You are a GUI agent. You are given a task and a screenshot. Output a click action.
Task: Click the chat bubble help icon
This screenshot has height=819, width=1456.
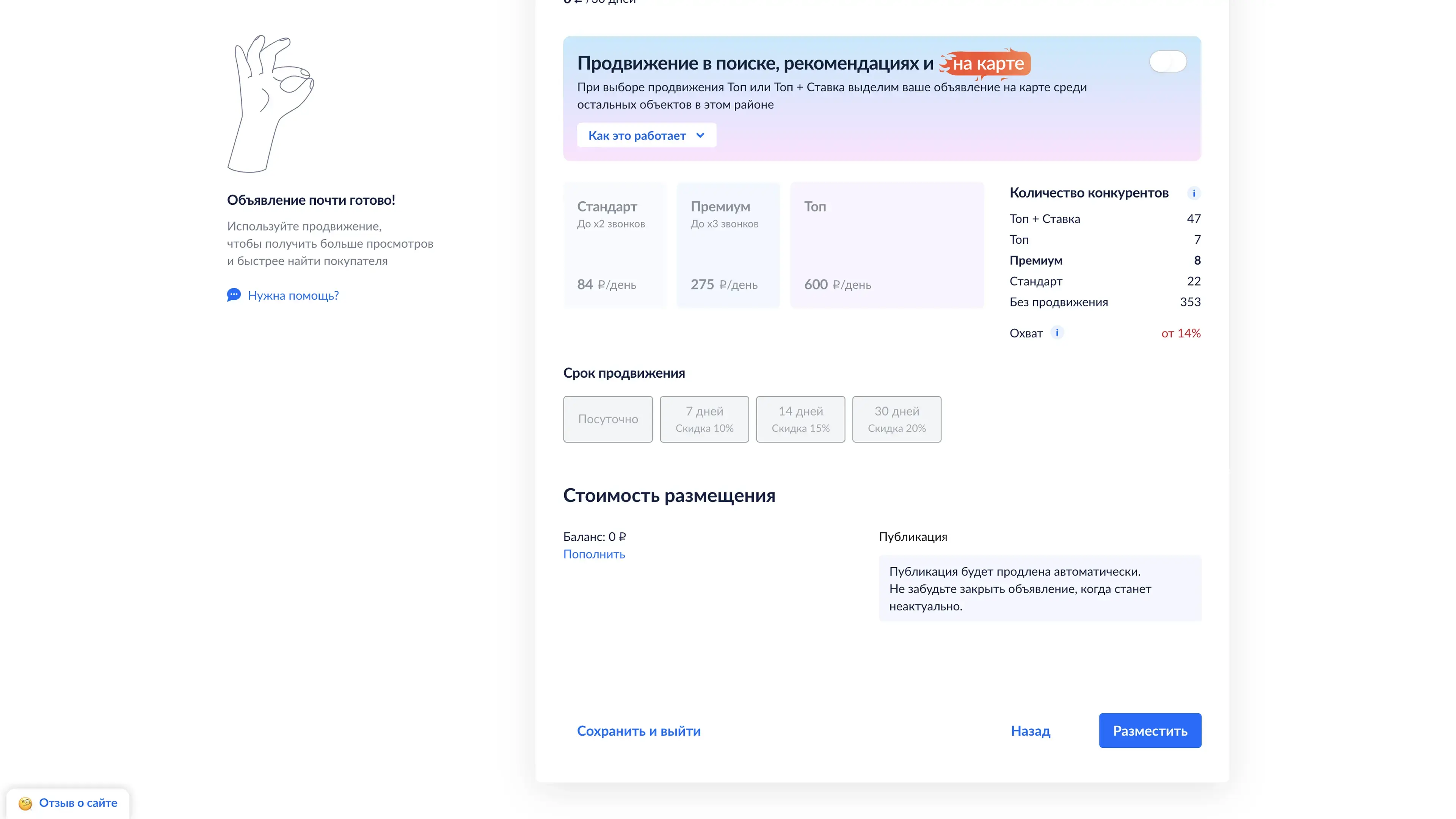(x=234, y=295)
